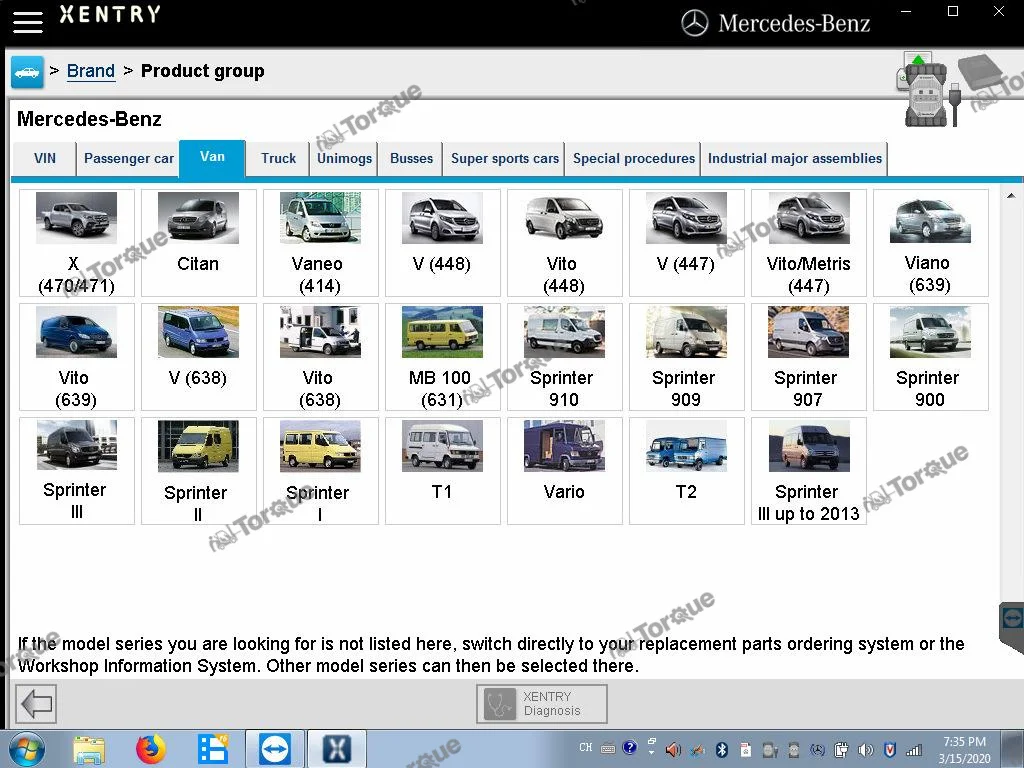Select the Sprinter I tile
The width and height of the screenshot is (1024, 768).
click(x=320, y=471)
